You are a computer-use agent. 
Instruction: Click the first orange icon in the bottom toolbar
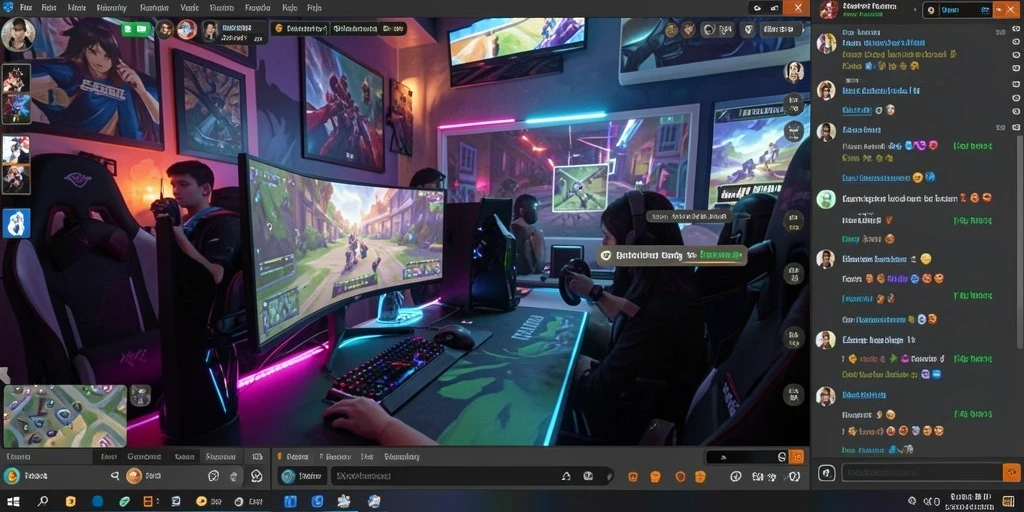(633, 477)
